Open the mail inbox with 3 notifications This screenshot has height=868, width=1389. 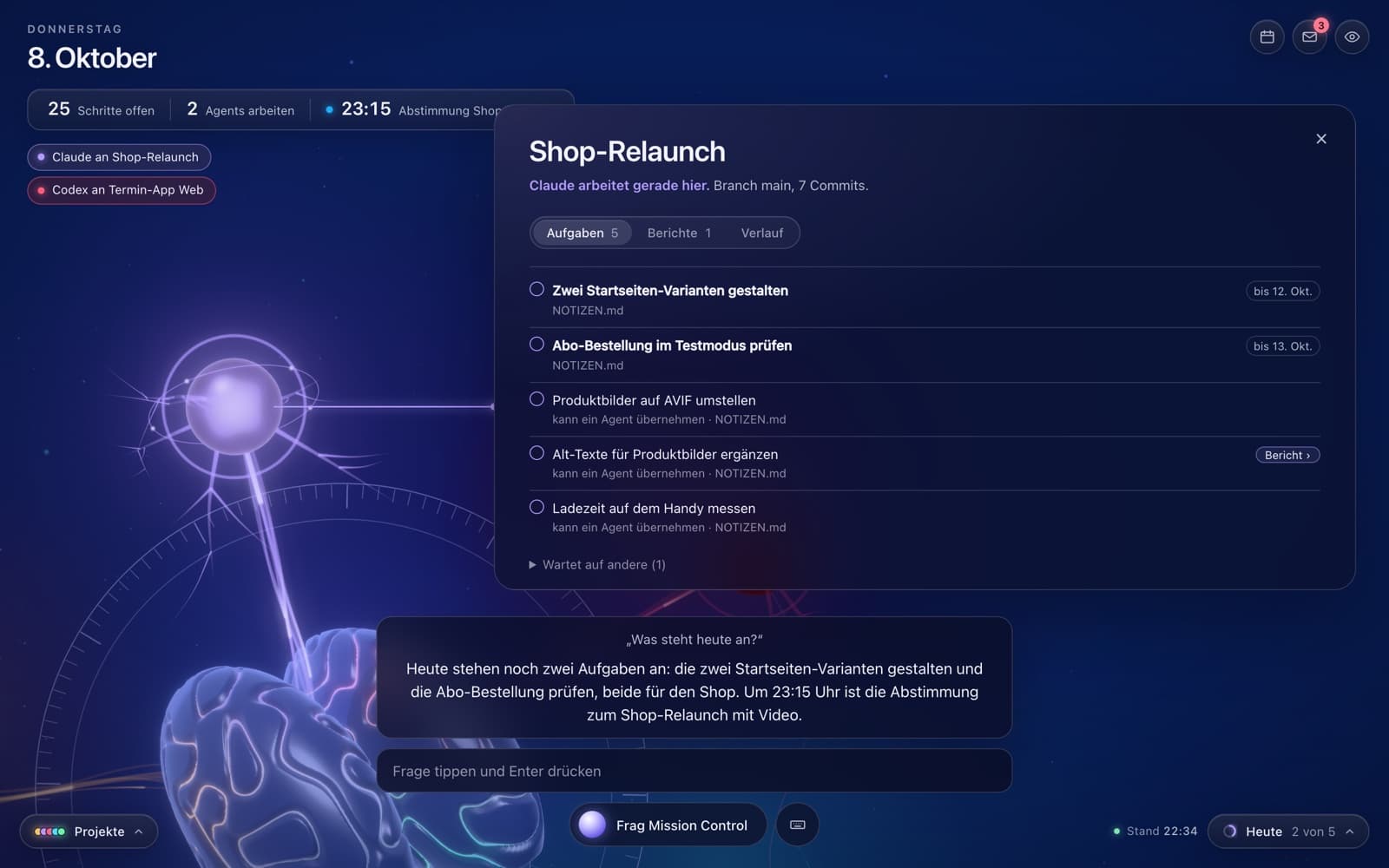pyautogui.click(x=1309, y=37)
